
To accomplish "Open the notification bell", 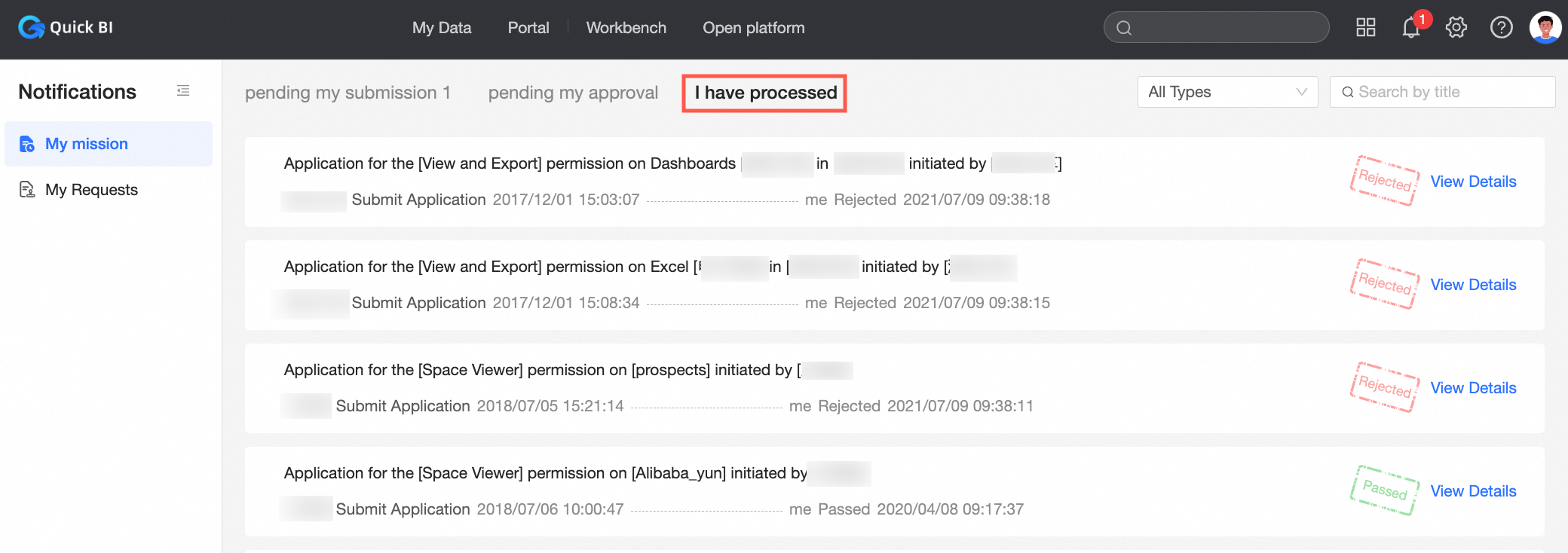I will tap(1410, 28).
